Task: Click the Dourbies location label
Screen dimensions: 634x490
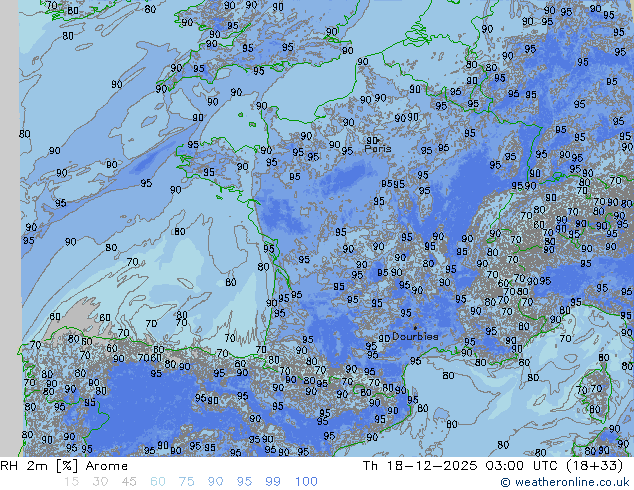Action: 415,336
